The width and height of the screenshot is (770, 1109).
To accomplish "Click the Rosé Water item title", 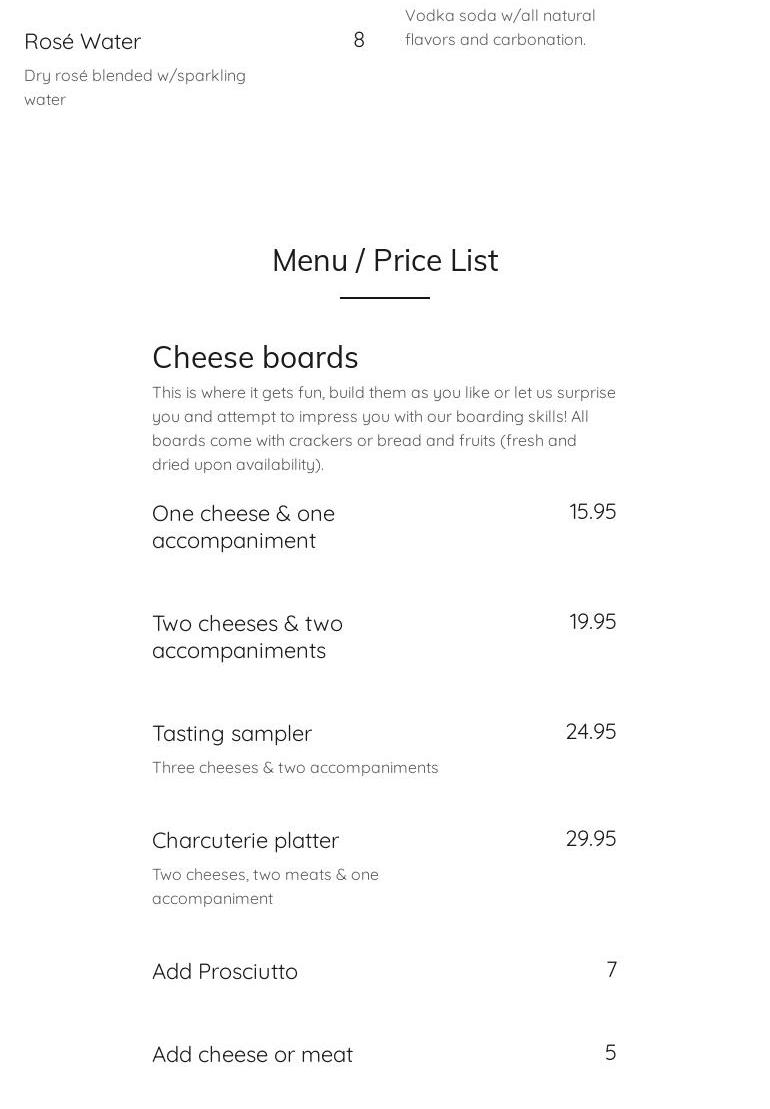I will click(83, 42).
